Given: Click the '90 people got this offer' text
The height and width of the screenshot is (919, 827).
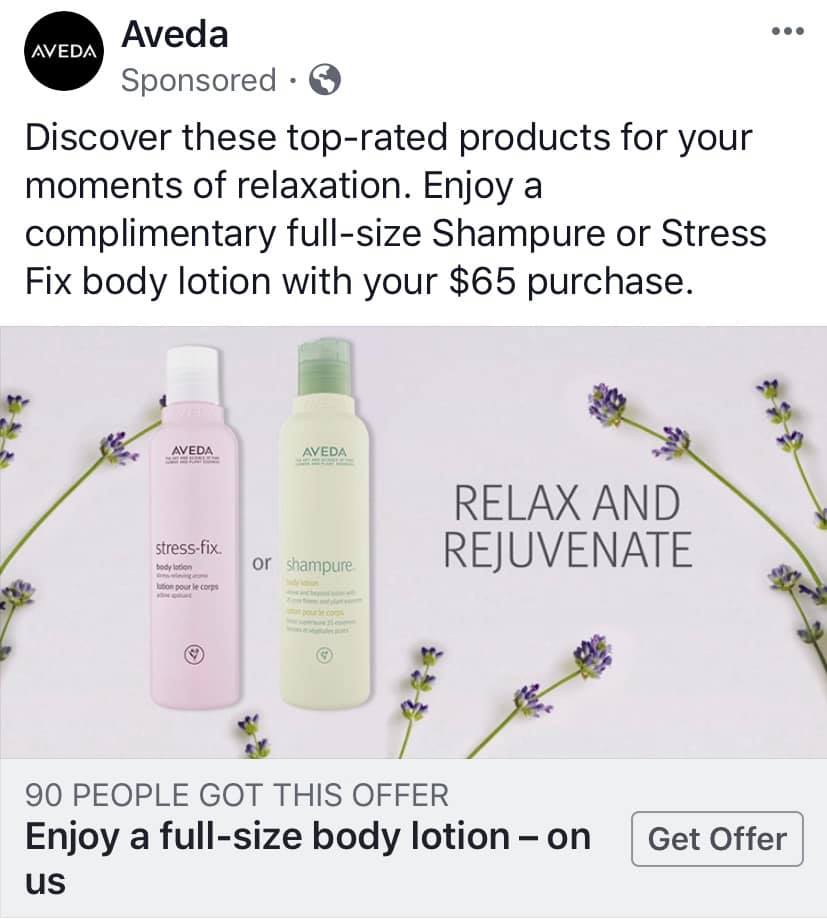Looking at the screenshot, I should coord(237,795).
